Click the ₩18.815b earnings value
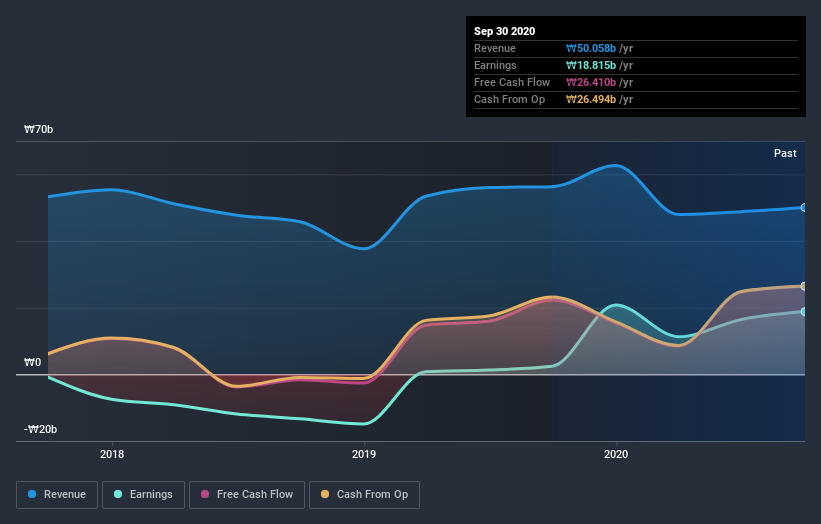Screen dimensions: 821x524 [591, 65]
